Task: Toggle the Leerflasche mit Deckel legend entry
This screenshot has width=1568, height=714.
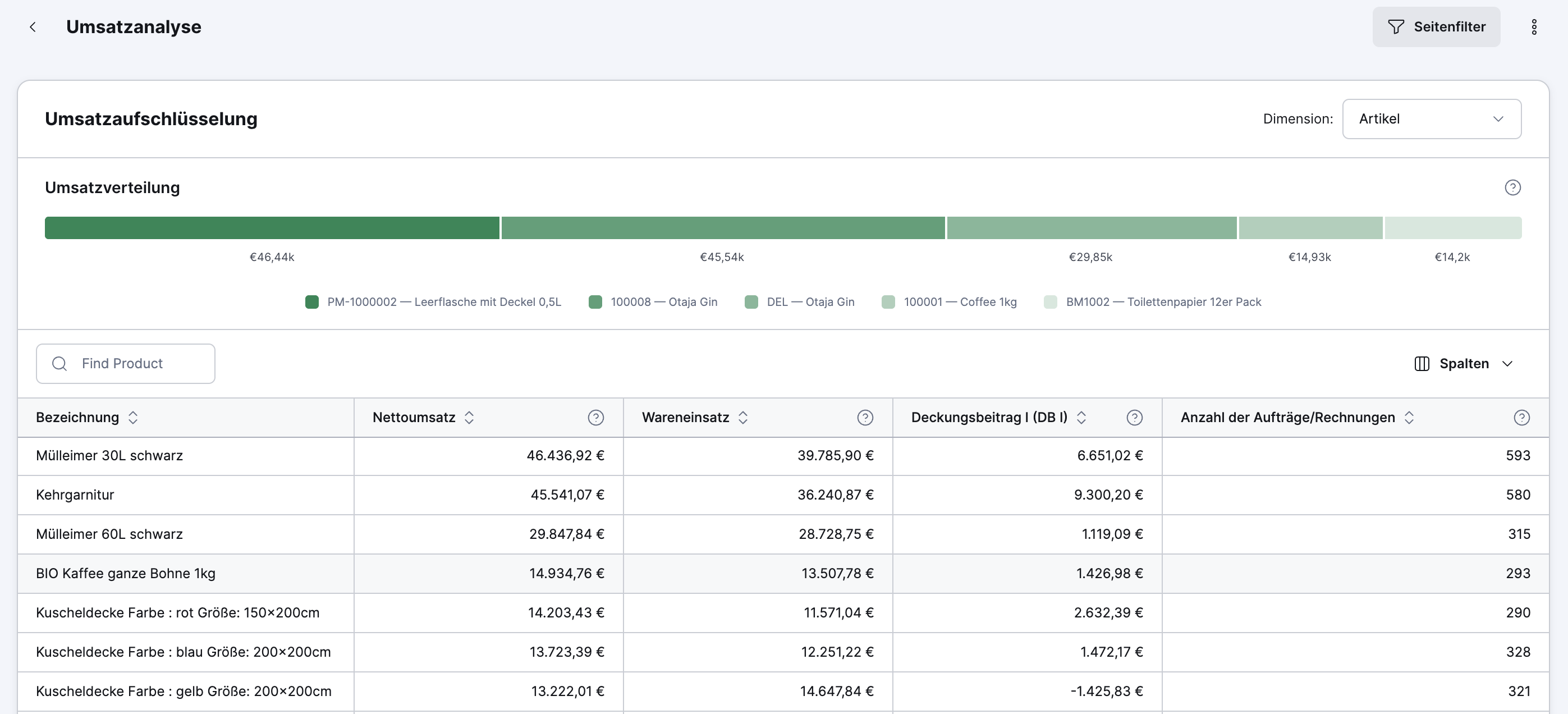Action: tap(433, 302)
